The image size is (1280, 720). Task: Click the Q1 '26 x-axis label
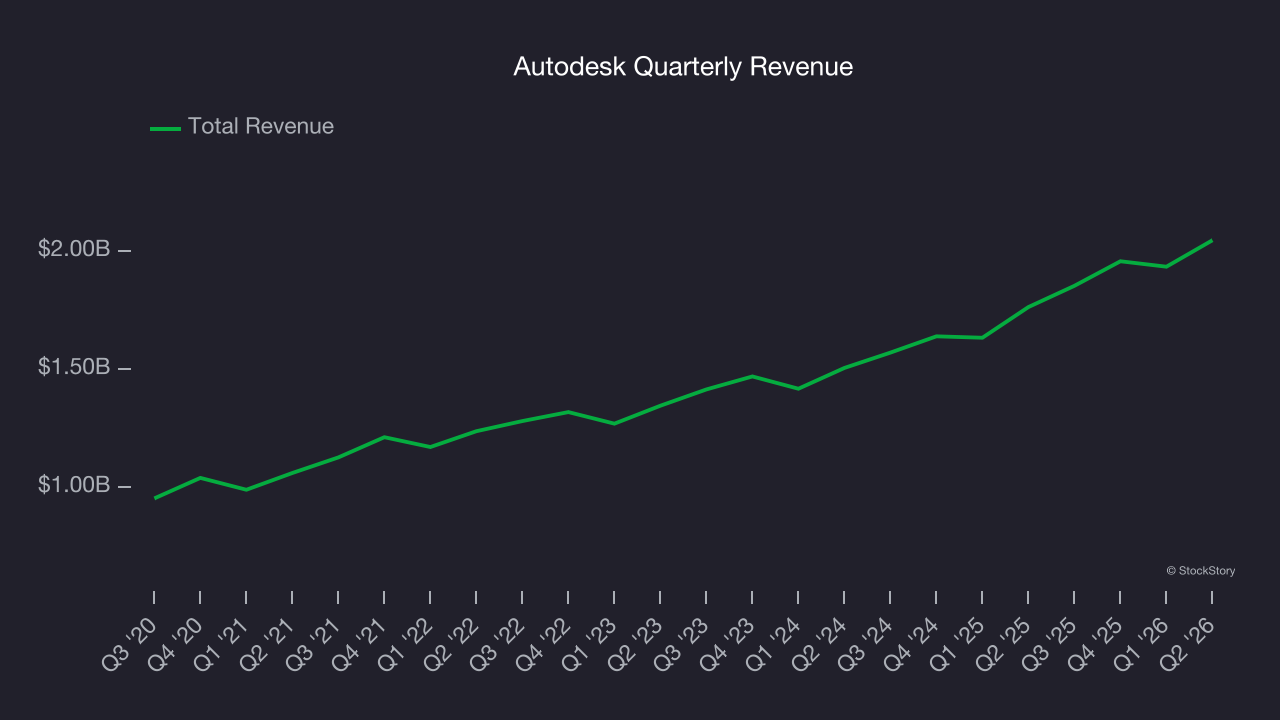click(x=1143, y=643)
